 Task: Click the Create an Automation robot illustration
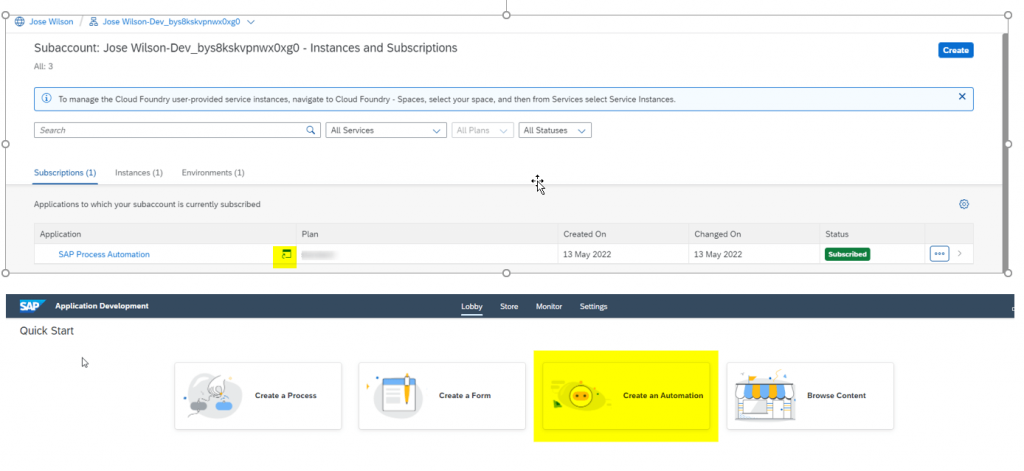click(581, 396)
